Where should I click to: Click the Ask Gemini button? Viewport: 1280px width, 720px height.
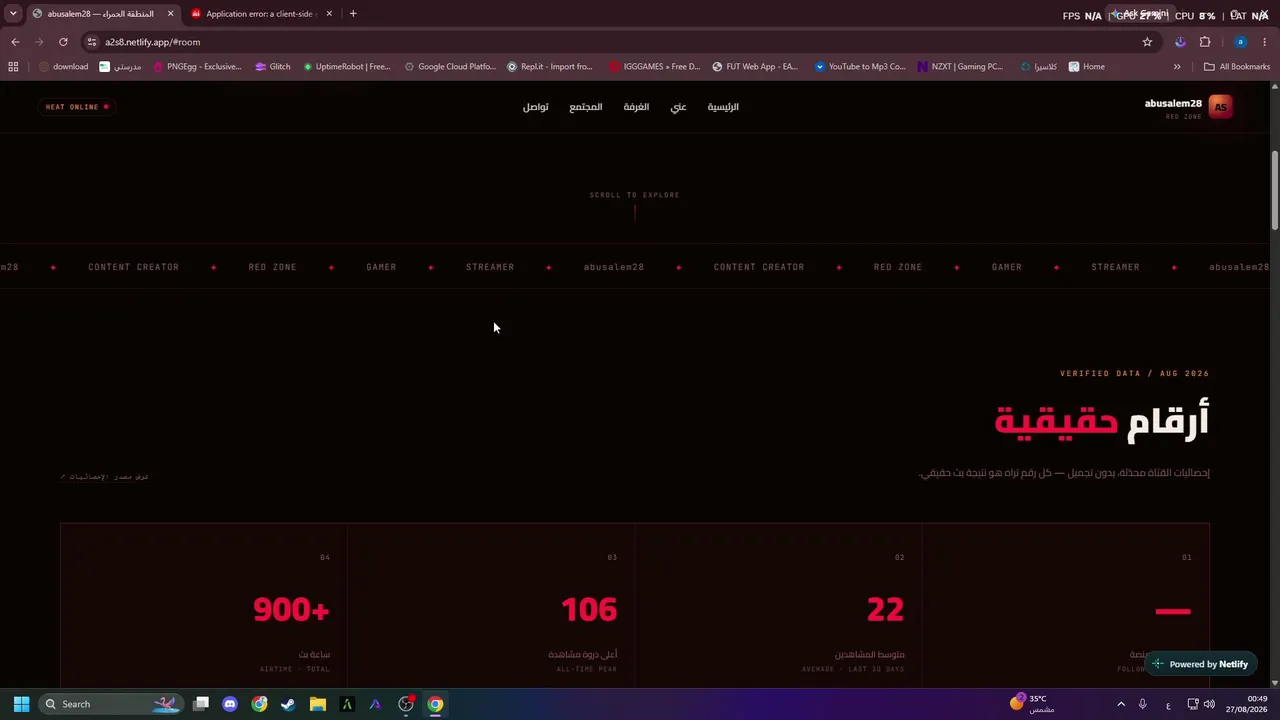click(x=1140, y=14)
